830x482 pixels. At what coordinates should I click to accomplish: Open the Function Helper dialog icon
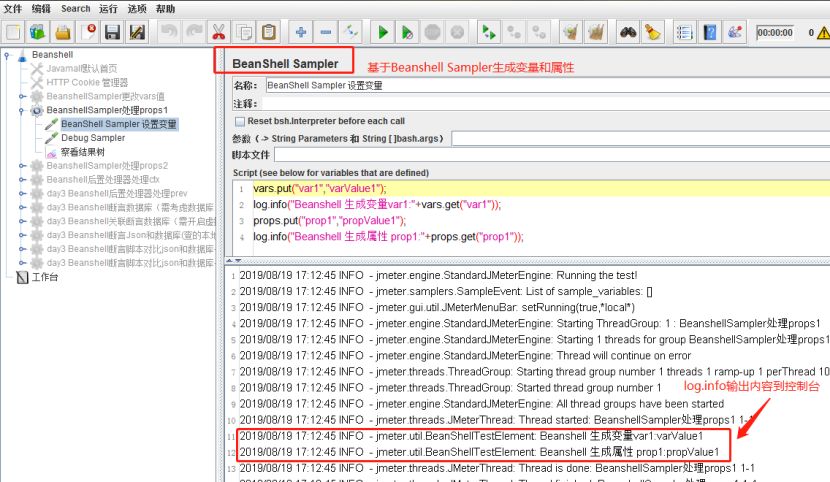click(684, 32)
